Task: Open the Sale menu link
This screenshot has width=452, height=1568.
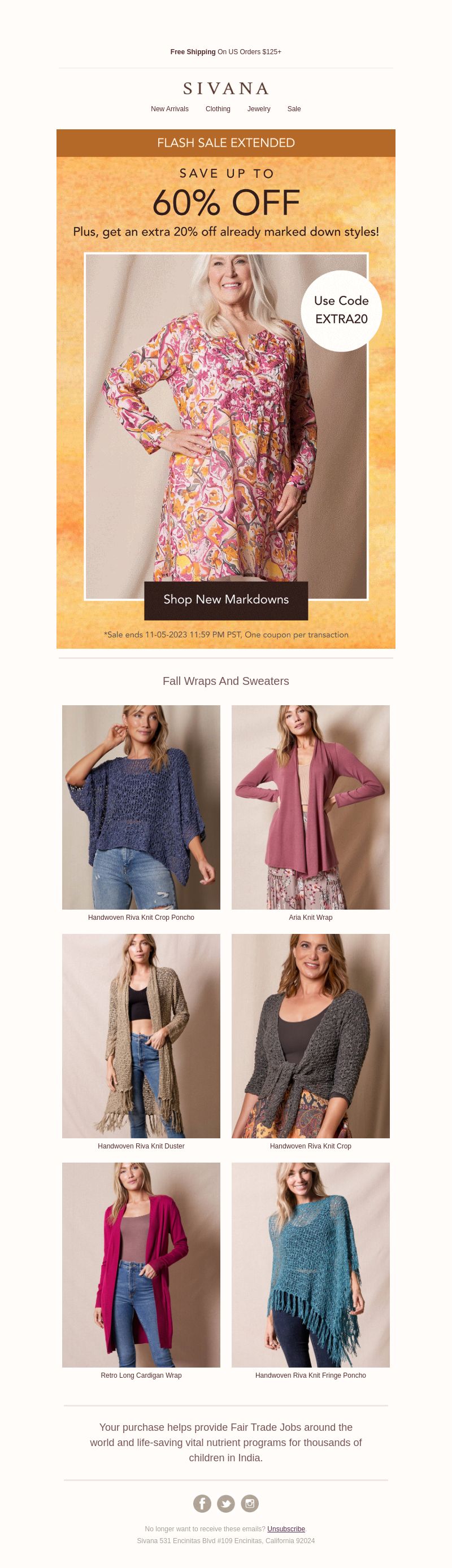Action: (294, 109)
